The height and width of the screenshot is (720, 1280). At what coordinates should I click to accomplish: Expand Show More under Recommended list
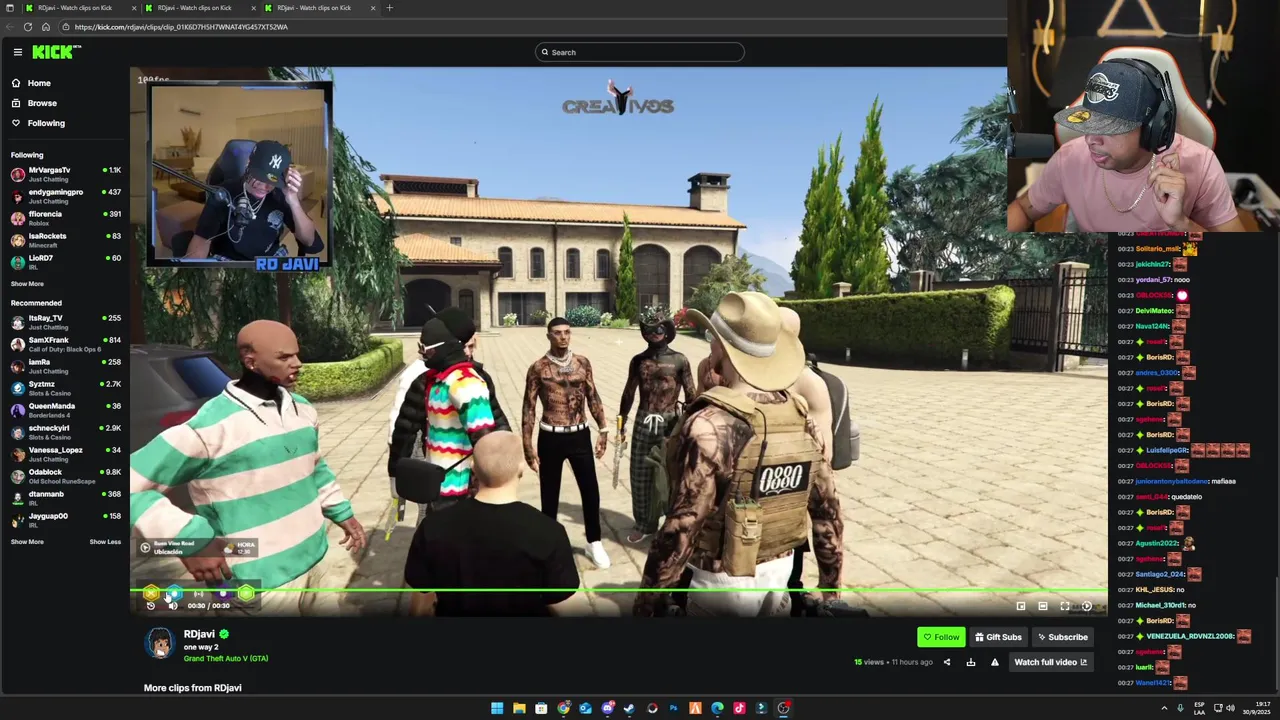27,542
